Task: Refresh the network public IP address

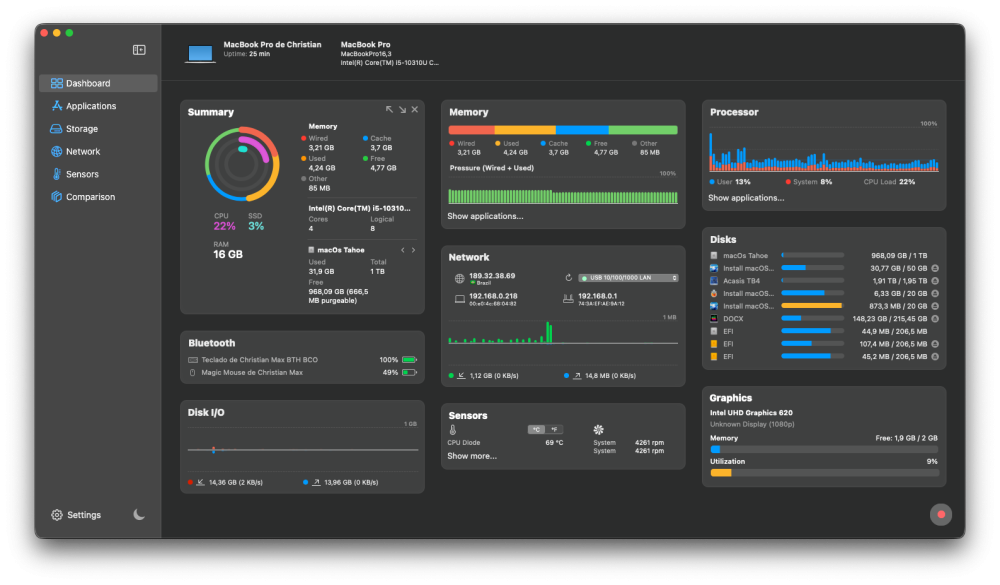Action: point(568,278)
